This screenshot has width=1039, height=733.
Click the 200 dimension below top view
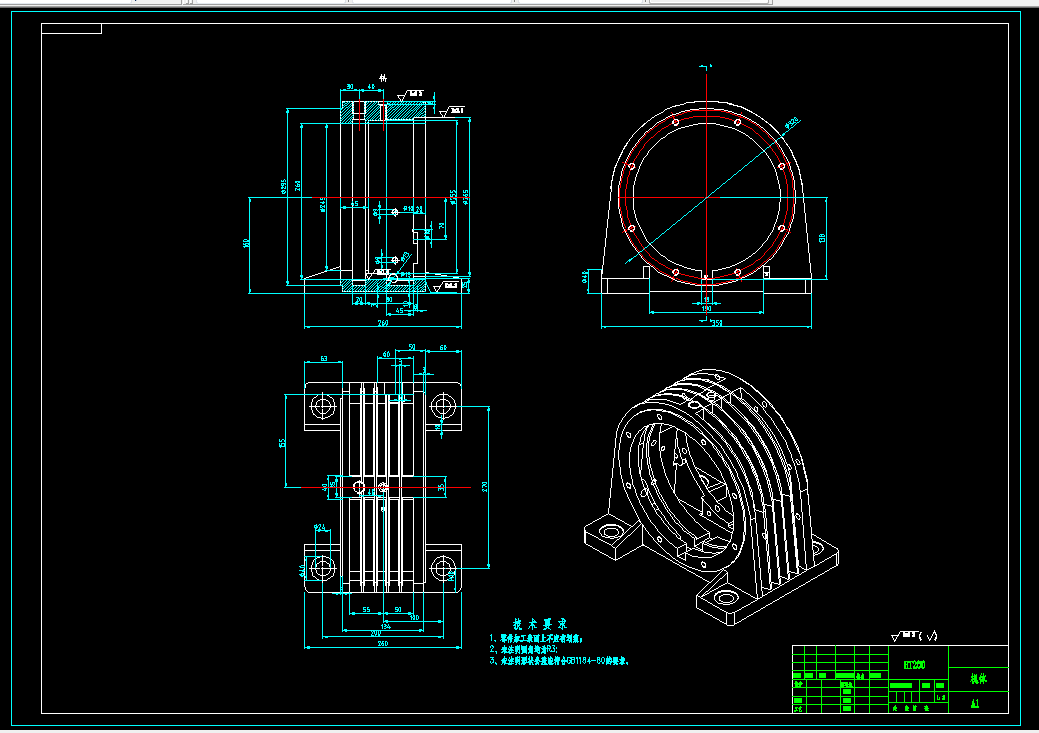click(x=375, y=633)
